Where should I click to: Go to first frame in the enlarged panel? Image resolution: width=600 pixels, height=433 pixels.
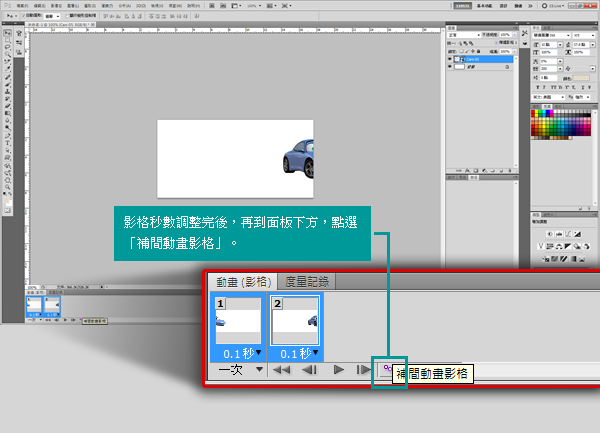(282, 370)
